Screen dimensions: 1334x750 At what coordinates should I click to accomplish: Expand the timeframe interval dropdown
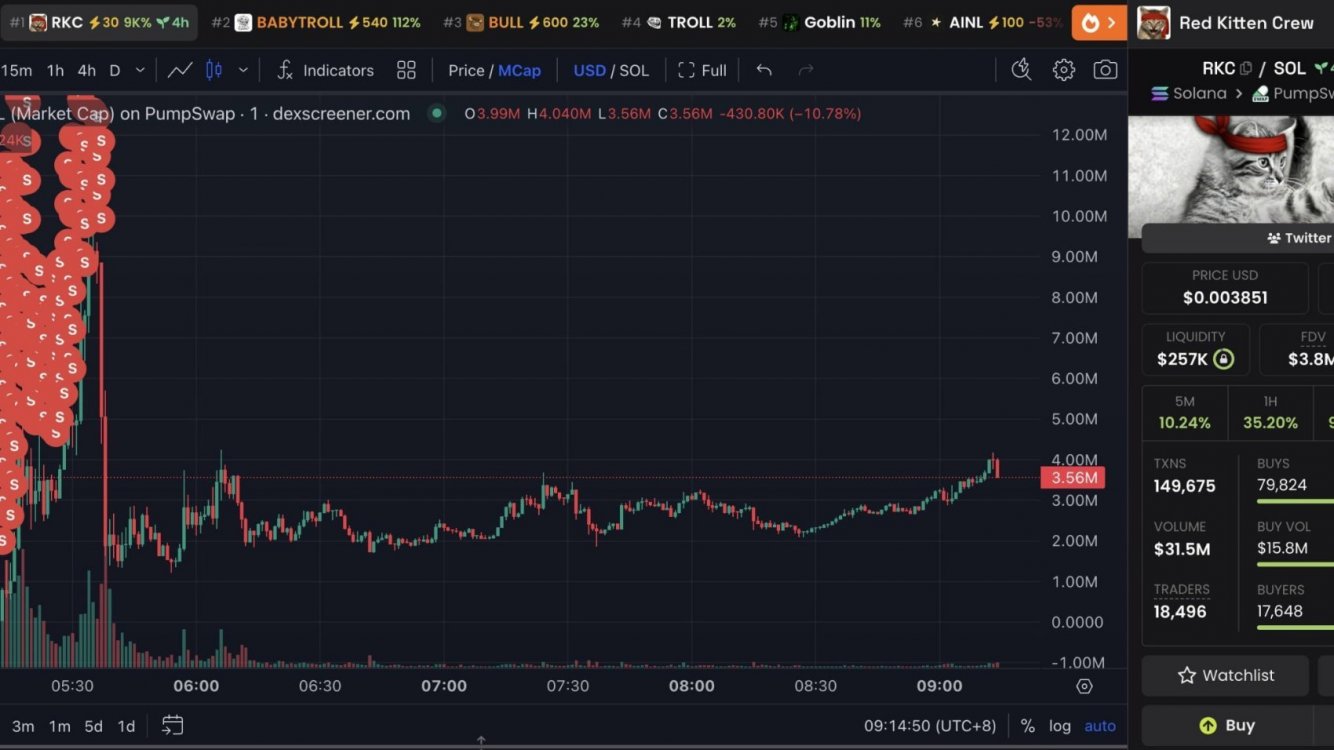pyautogui.click(x=140, y=70)
